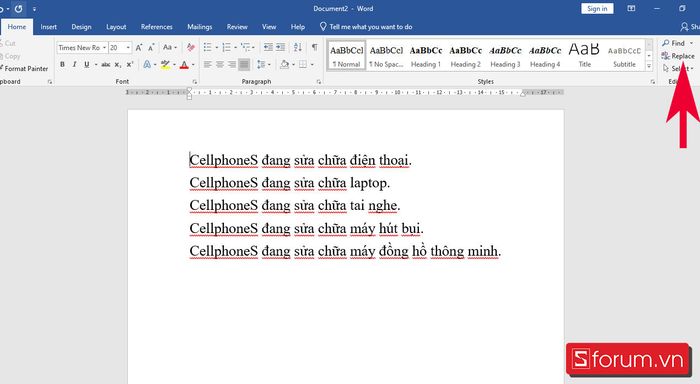Image resolution: width=700 pixels, height=384 pixels.
Task: Click Decrease Font Size icon
Action: pos(151,47)
